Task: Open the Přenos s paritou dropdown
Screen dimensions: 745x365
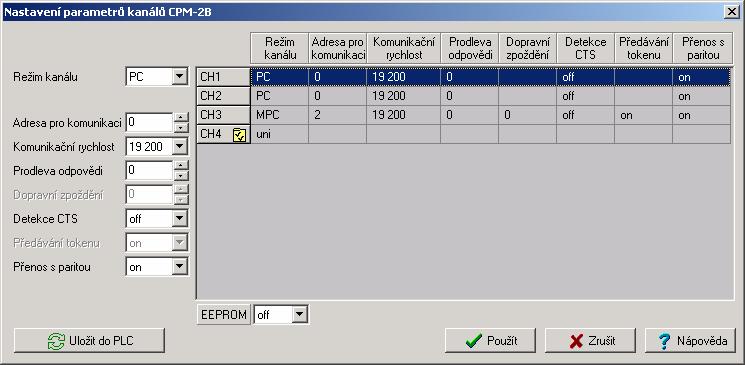Action: [179, 267]
